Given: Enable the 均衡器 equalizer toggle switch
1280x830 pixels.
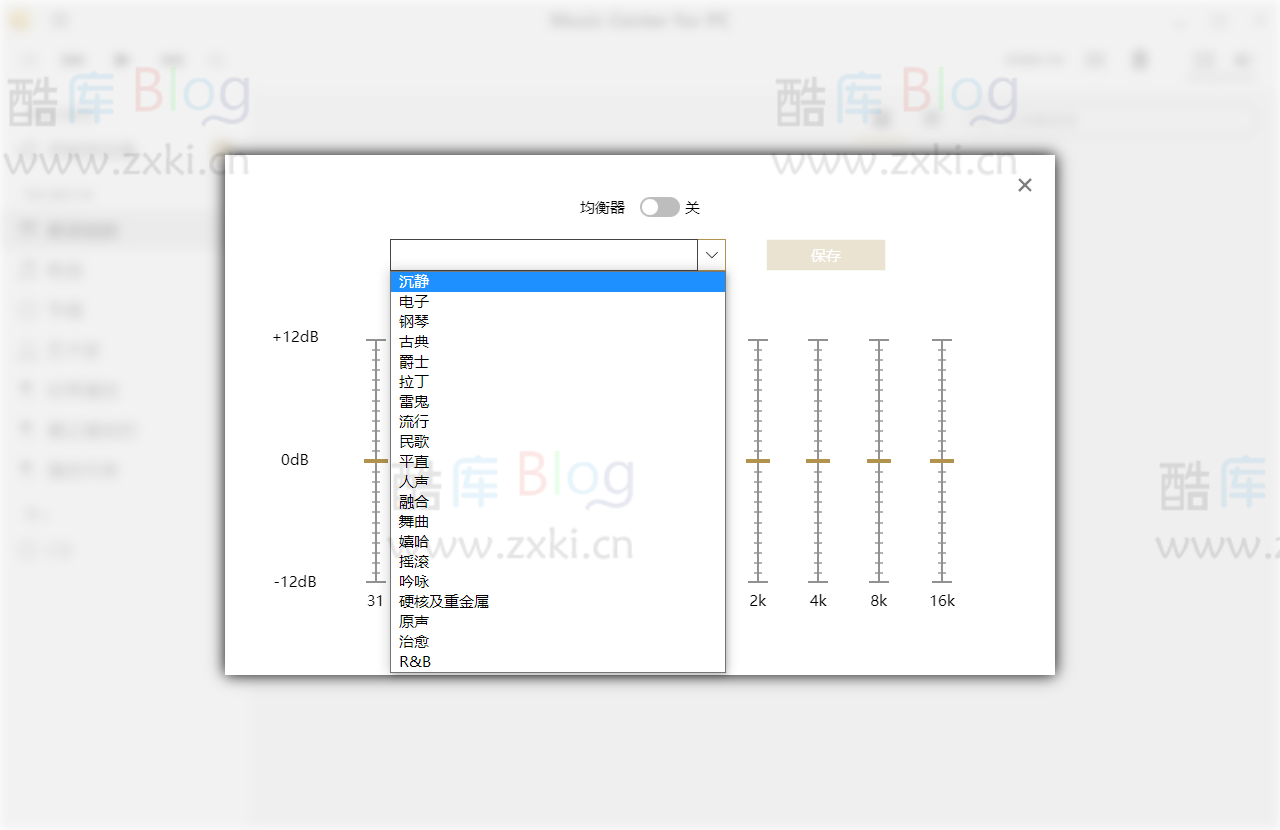Looking at the screenshot, I should pyautogui.click(x=659, y=206).
